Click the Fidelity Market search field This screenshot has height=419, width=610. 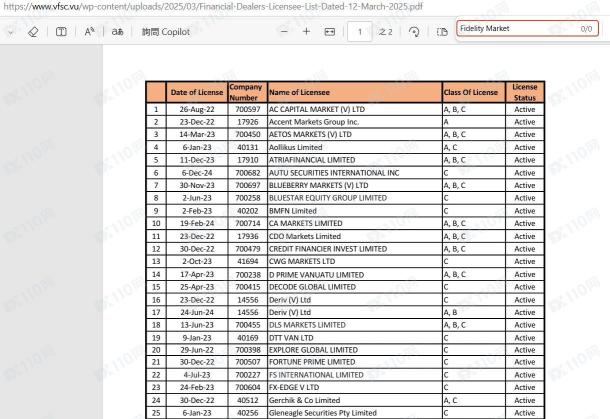click(527, 29)
